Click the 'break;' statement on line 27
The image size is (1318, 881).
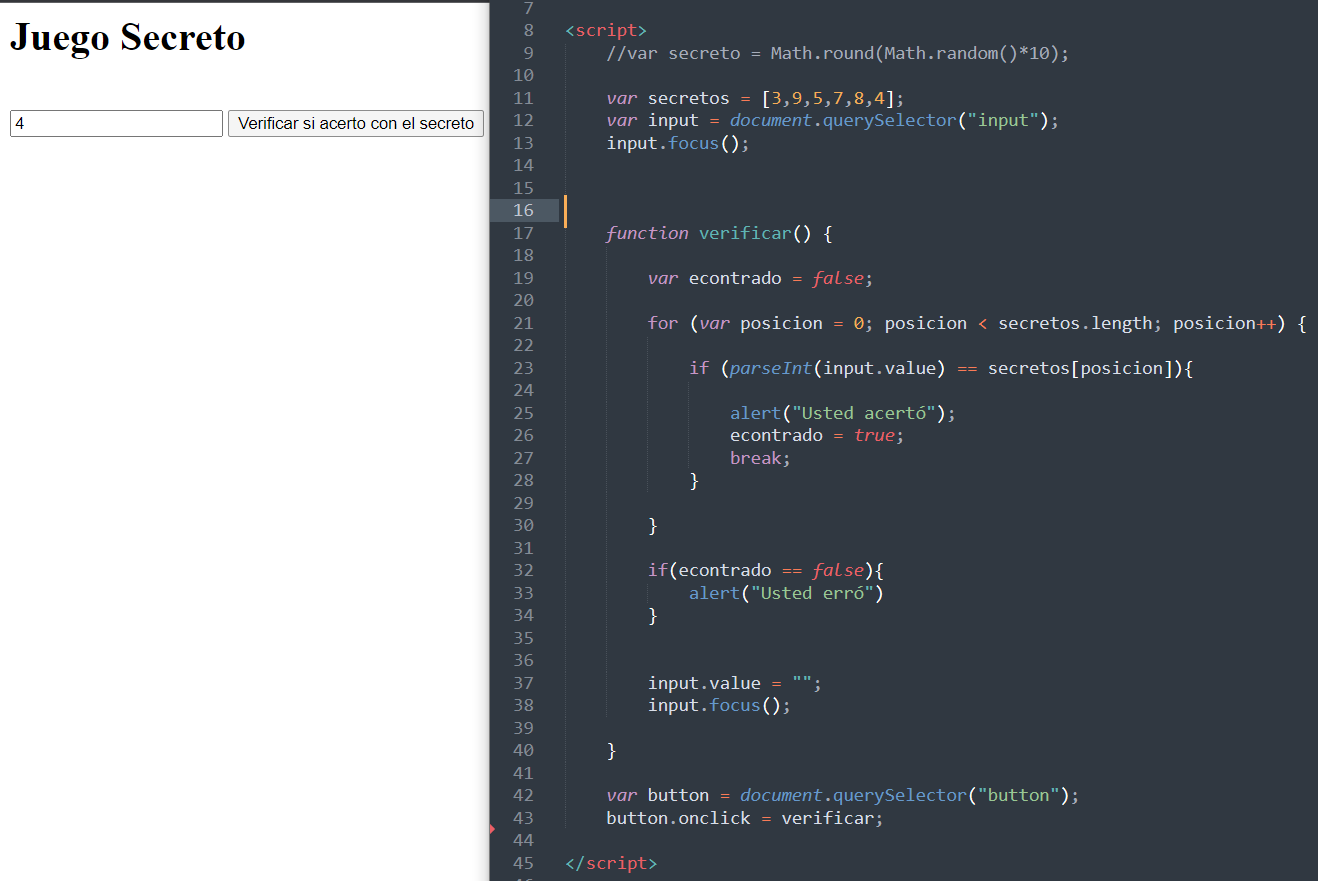pos(761,458)
